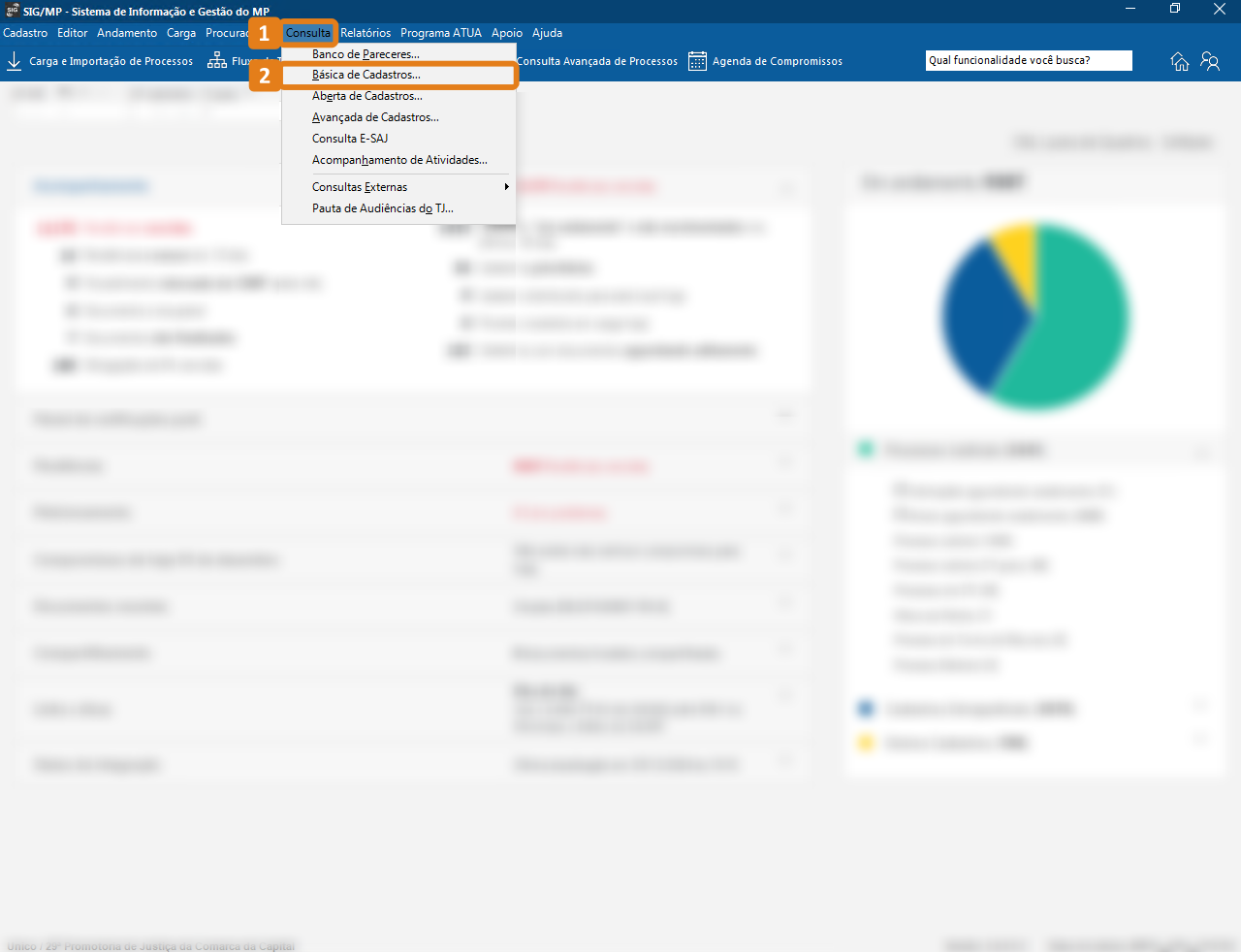Click Acompanhamento de Atividades menu entry
This screenshot has width=1241, height=952.
399,160
